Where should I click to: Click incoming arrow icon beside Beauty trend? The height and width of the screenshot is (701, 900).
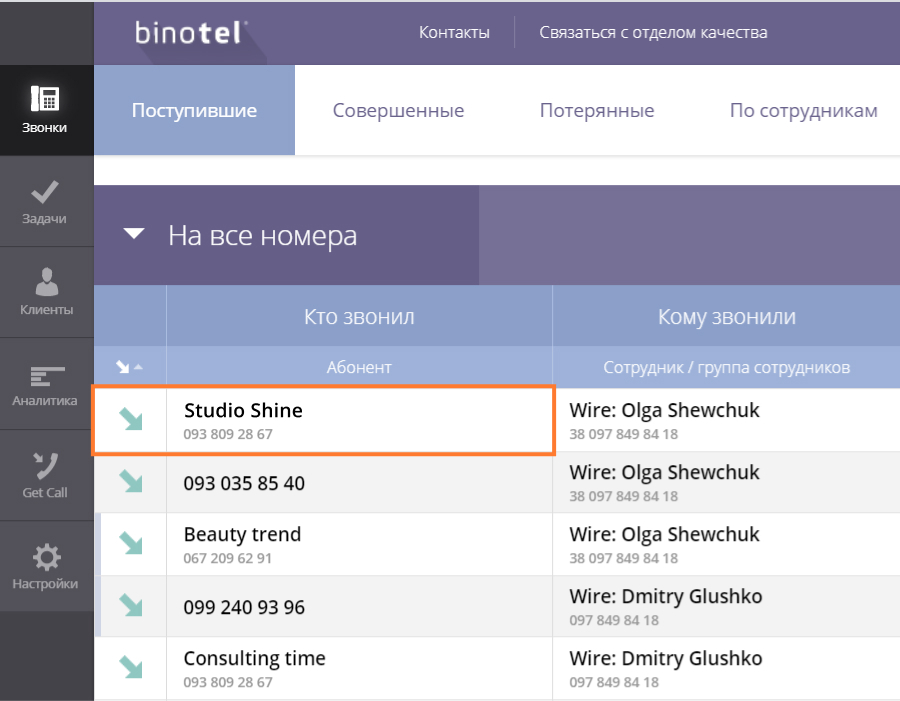[130, 544]
